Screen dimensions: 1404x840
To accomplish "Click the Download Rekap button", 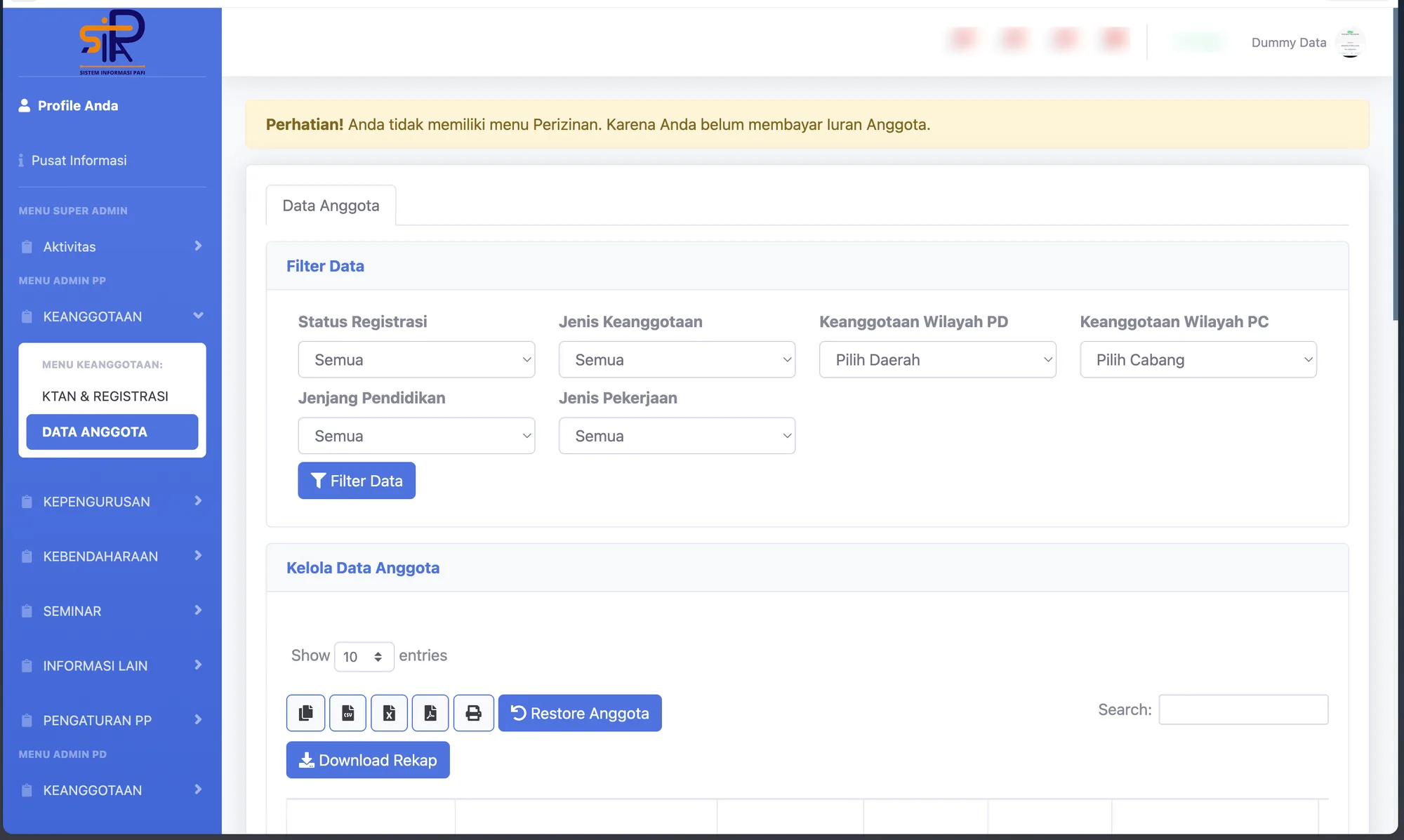I will pyautogui.click(x=368, y=760).
